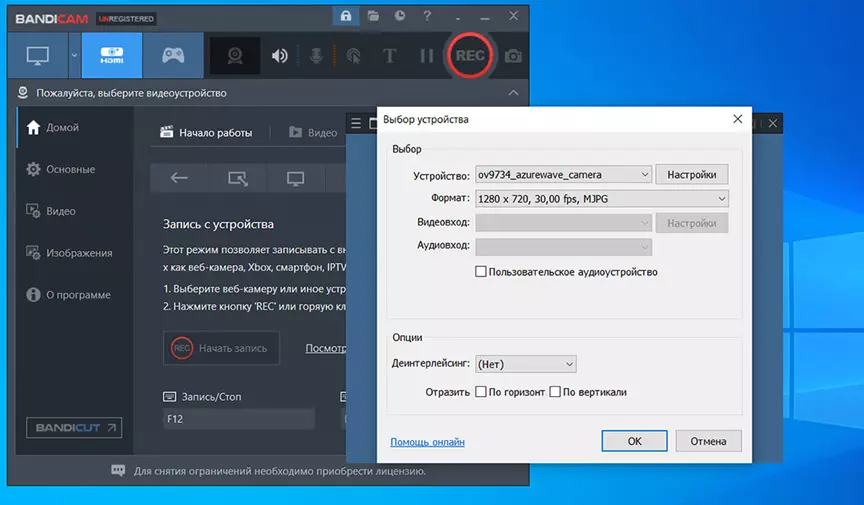Click the F12 hotkey field

[x=239, y=419]
